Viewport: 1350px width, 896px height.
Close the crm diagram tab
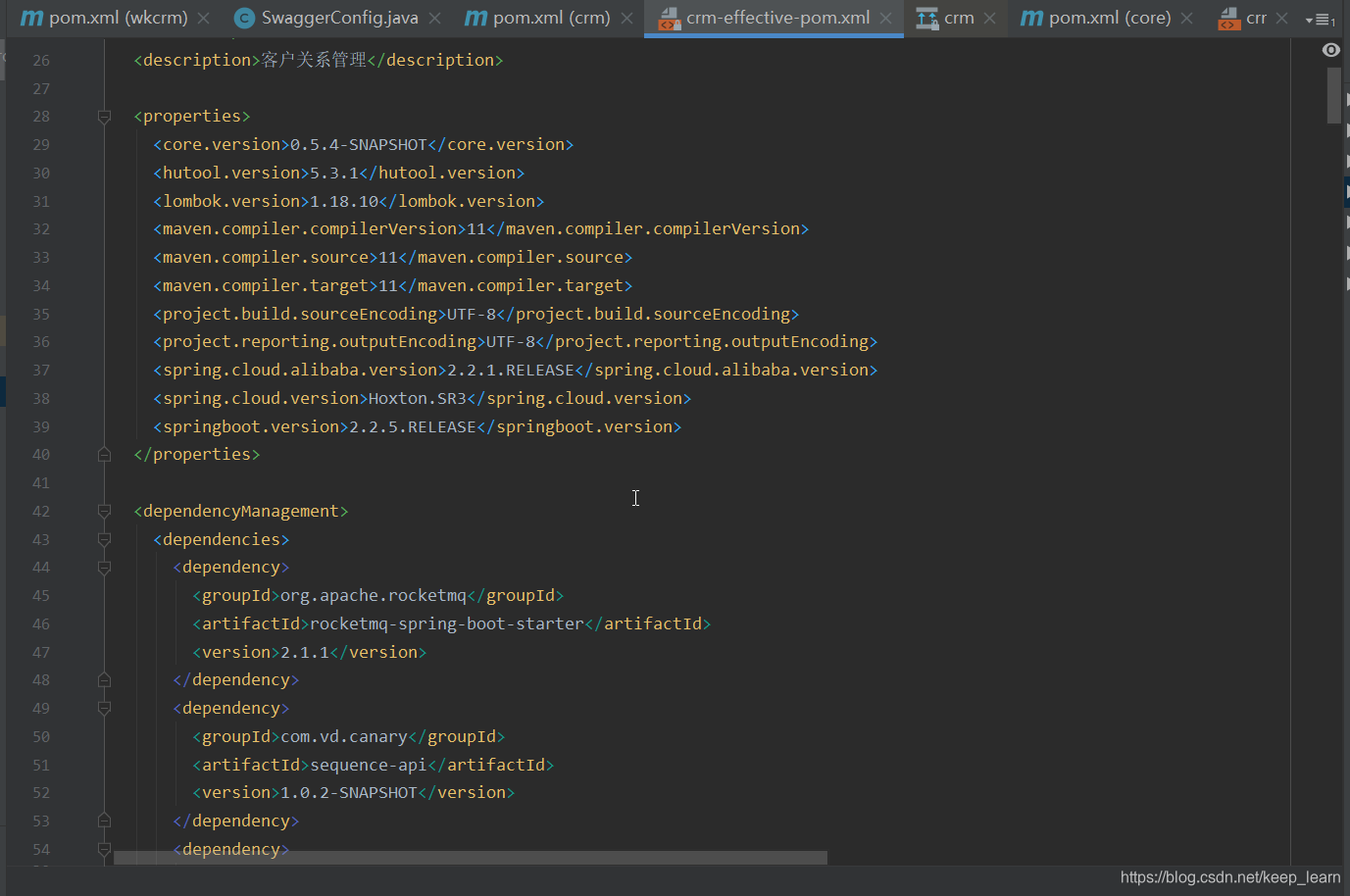coord(990,18)
